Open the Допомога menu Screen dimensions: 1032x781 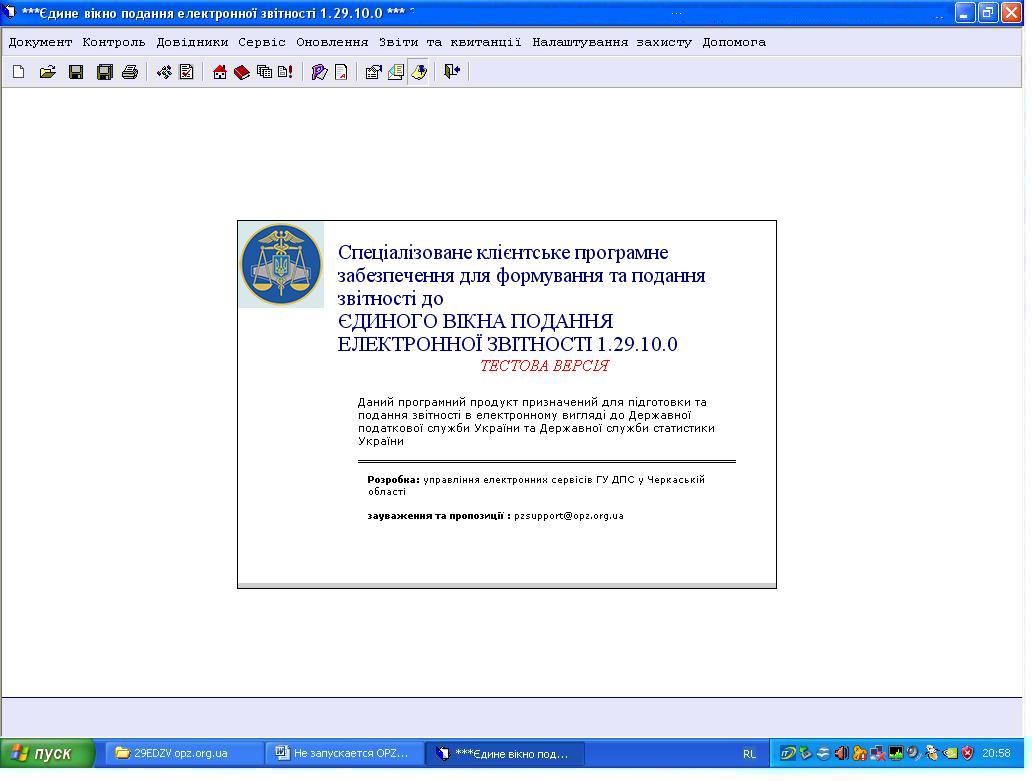(x=734, y=42)
